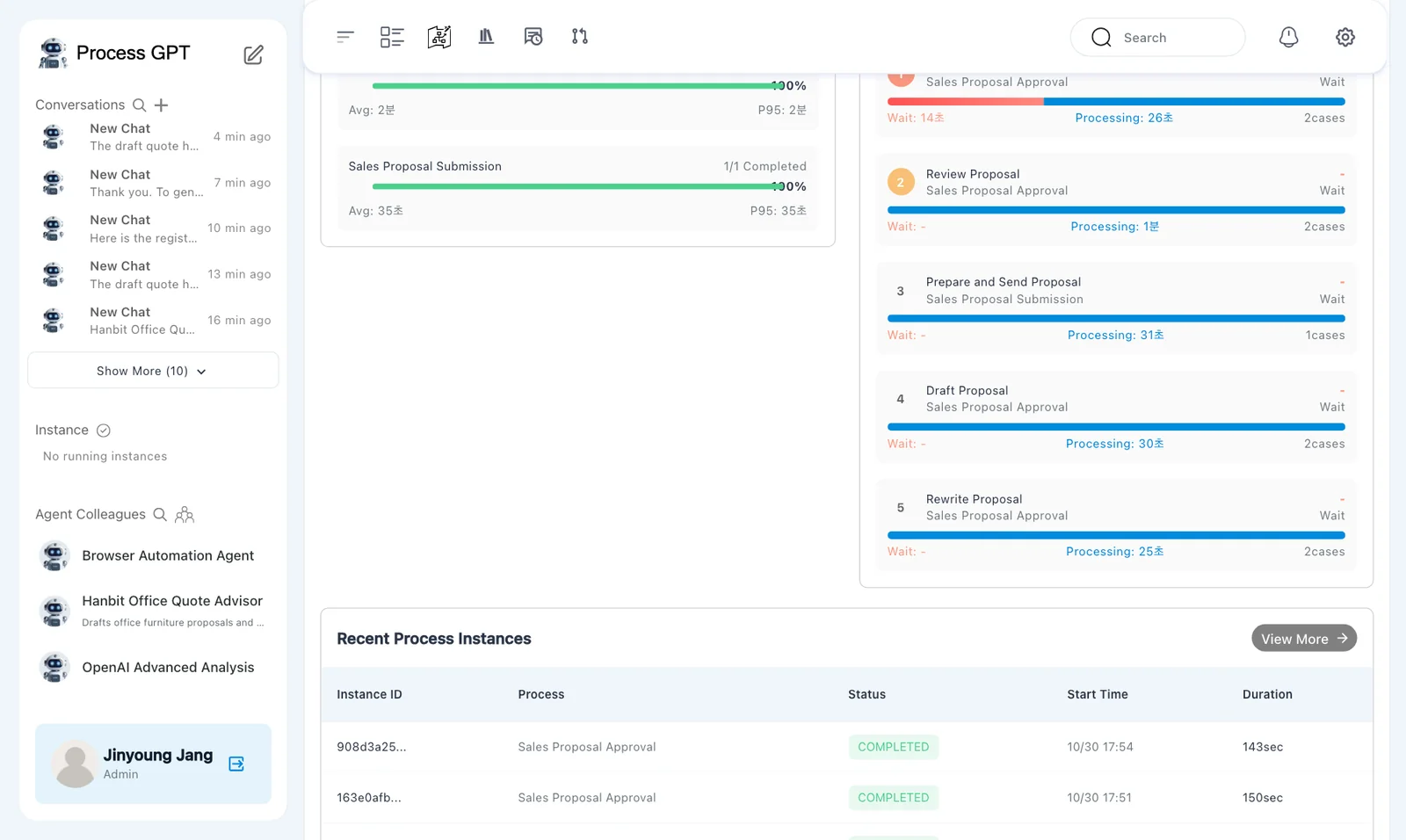Expand Show More (10) conversations

point(153,371)
